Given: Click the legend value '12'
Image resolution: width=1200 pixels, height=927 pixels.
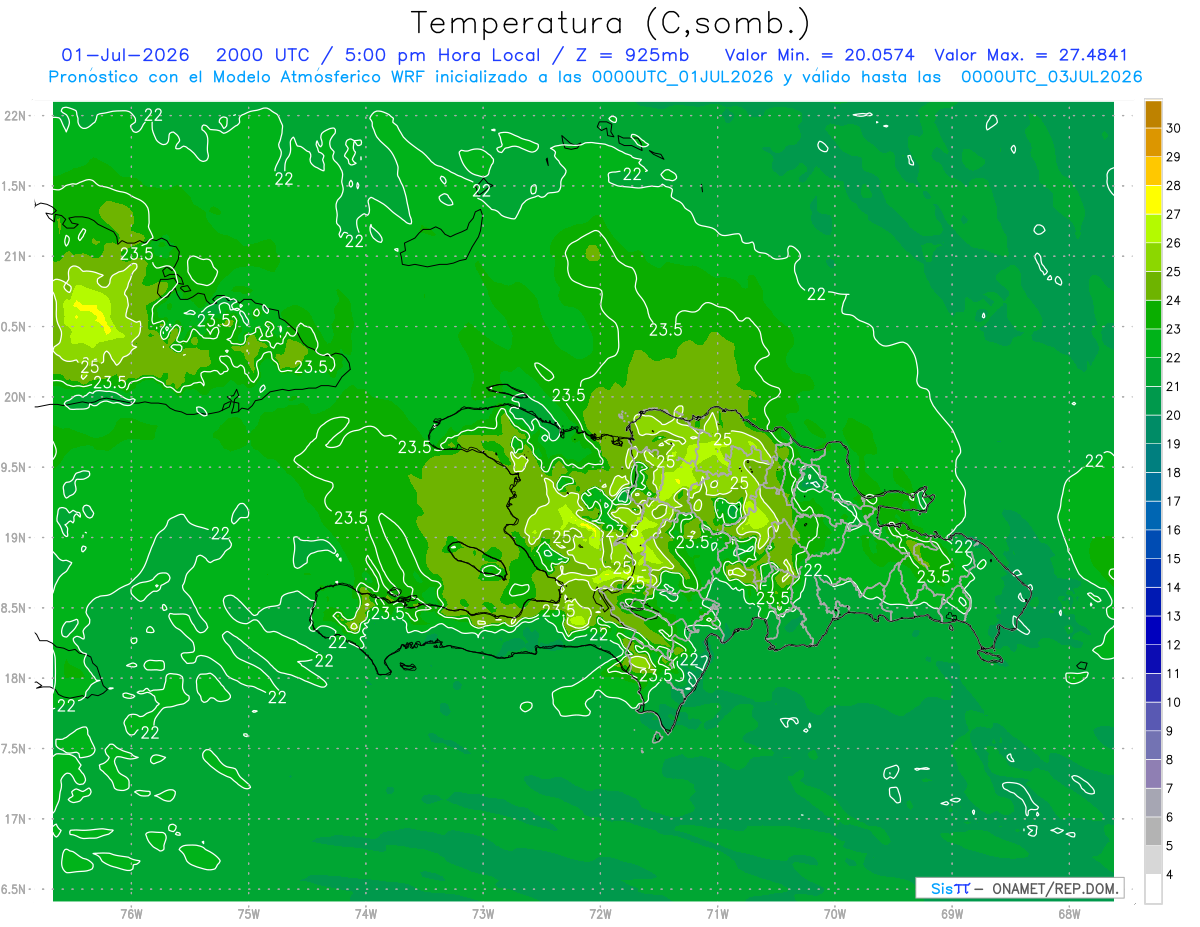Looking at the screenshot, I should [x=1174, y=645].
